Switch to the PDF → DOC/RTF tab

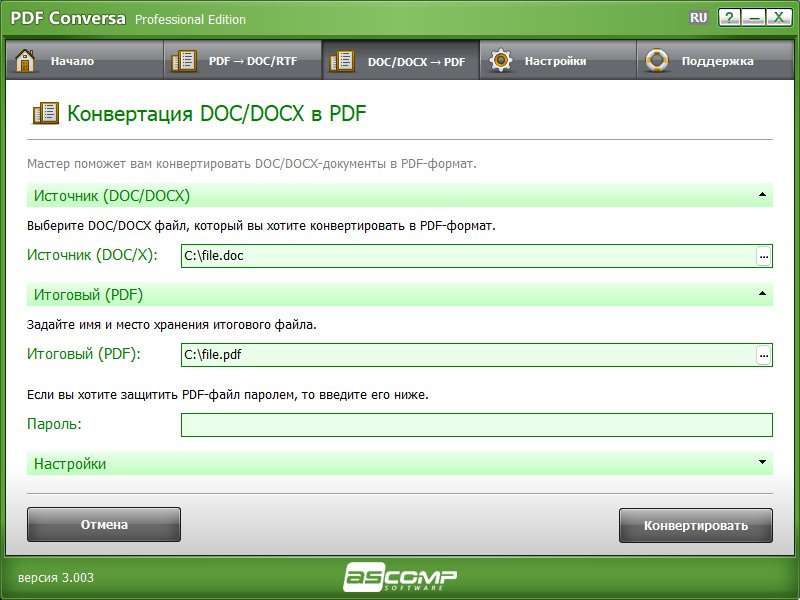(x=242, y=60)
